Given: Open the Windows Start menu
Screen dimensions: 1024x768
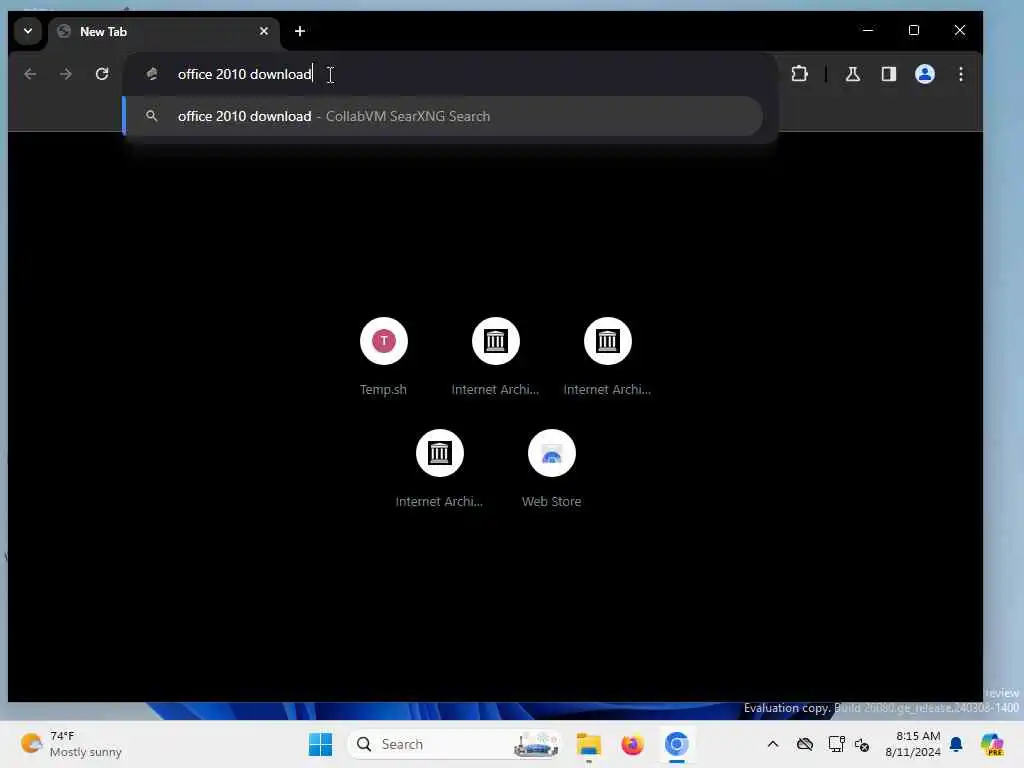Looking at the screenshot, I should (321, 744).
